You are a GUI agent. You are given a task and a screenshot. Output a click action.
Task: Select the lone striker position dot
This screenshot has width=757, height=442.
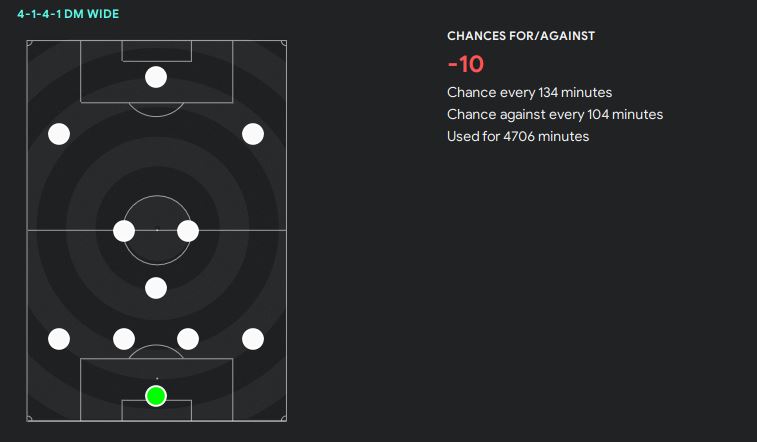(x=156, y=76)
